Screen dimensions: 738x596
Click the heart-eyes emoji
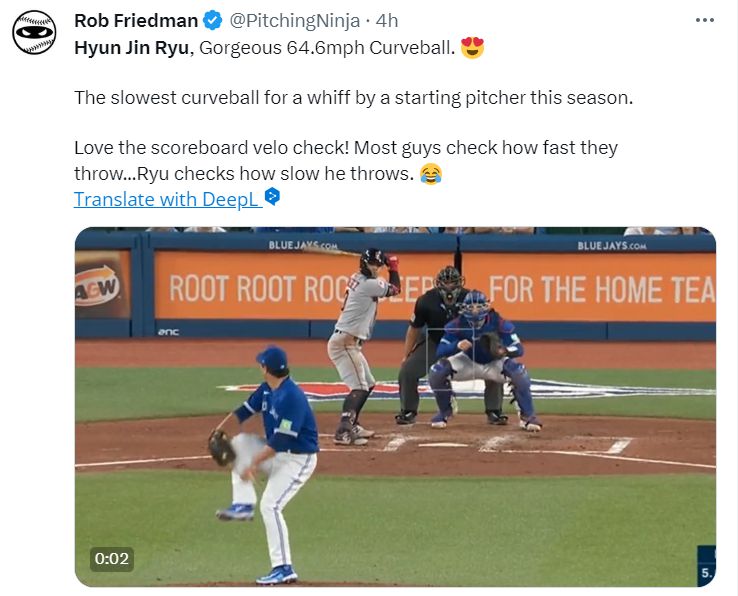[472, 47]
